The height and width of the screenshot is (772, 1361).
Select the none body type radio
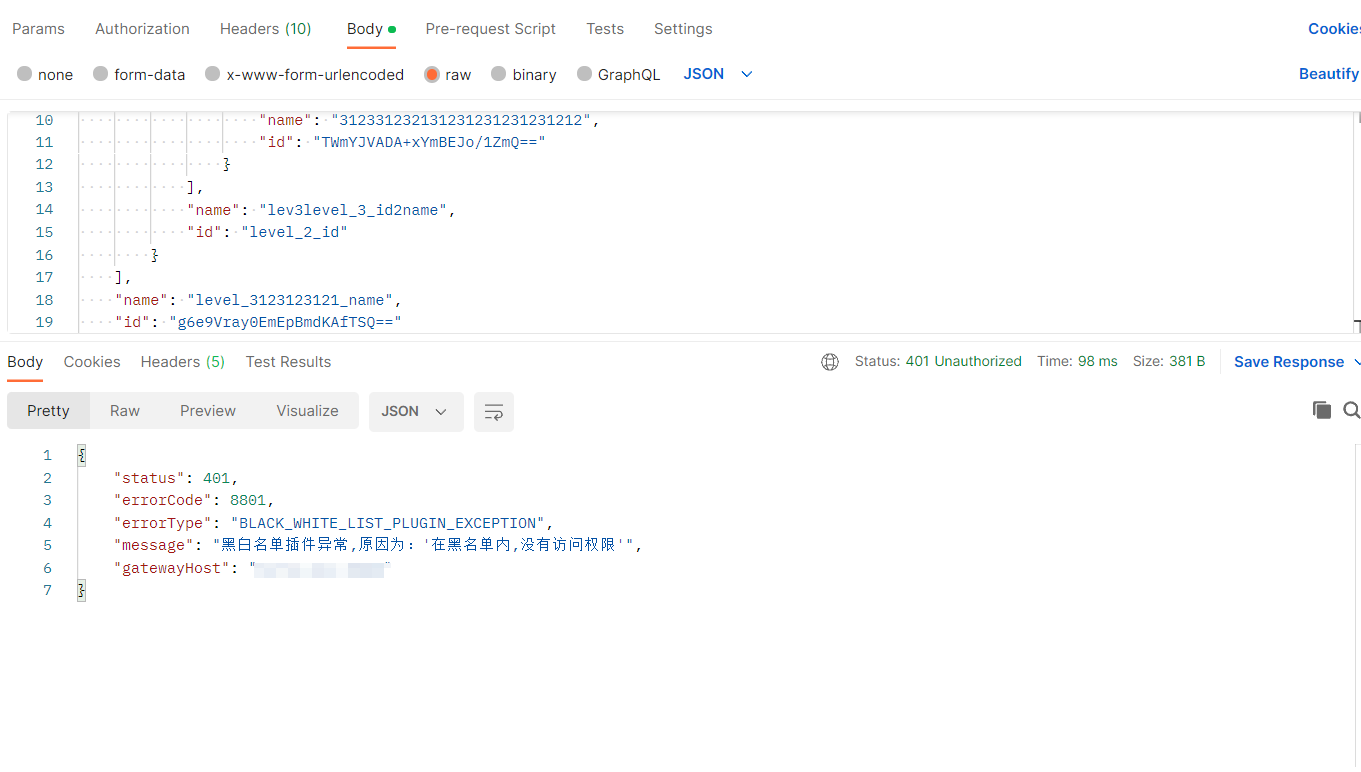(25, 74)
